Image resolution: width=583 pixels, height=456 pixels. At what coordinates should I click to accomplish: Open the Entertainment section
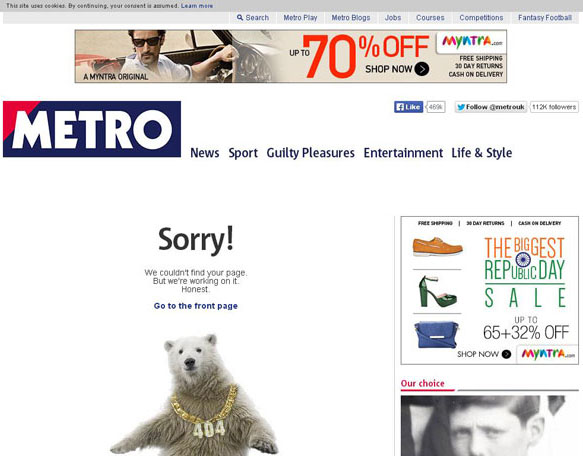[x=403, y=153]
